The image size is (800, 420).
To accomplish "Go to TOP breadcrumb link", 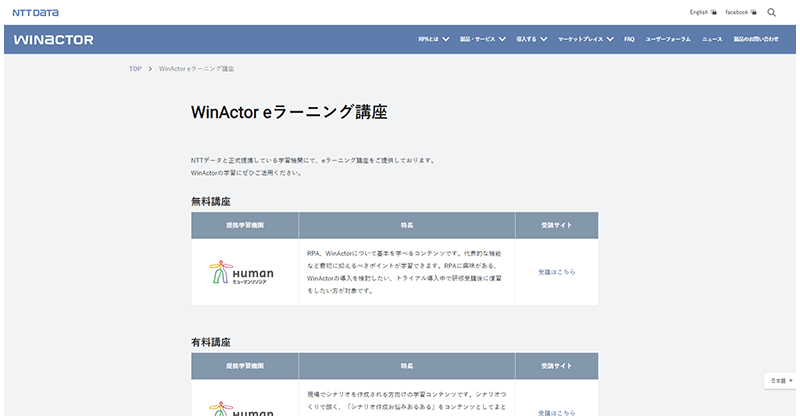I will tap(135, 69).
